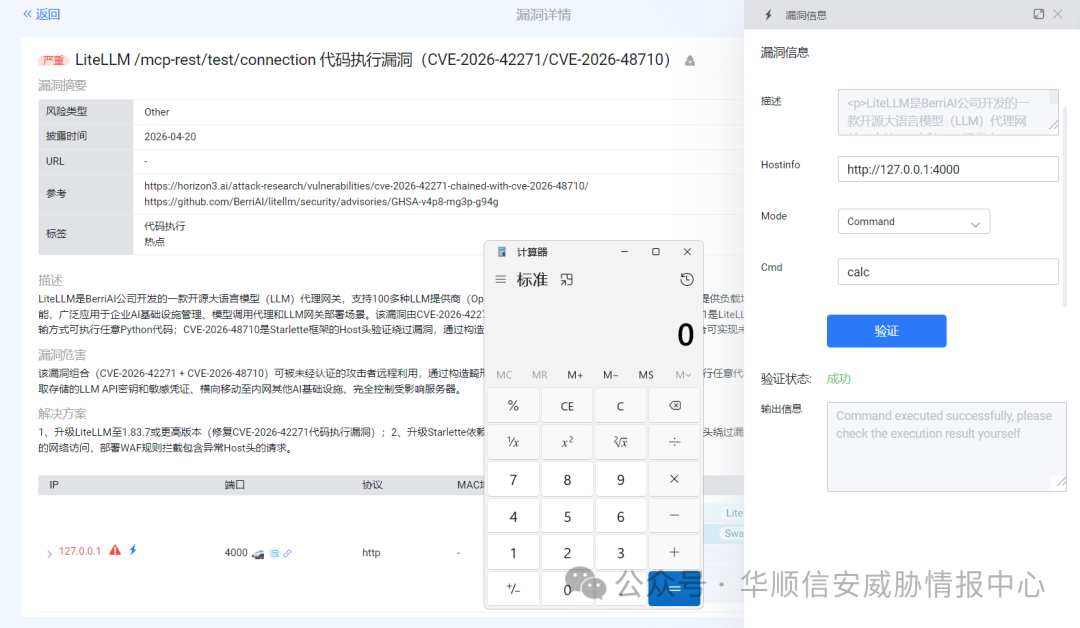The width and height of the screenshot is (1080, 628).
Task: Click Calculator digit 9
Action: pos(621,479)
